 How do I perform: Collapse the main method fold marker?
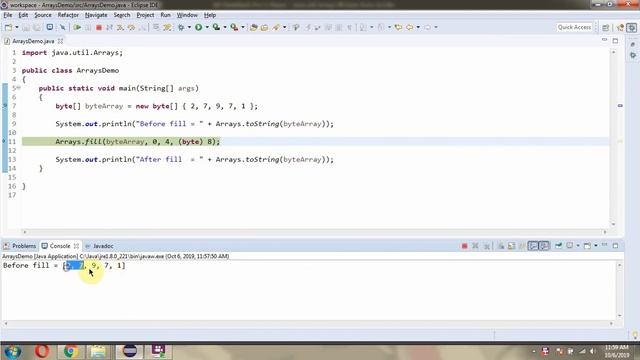(x=19, y=88)
